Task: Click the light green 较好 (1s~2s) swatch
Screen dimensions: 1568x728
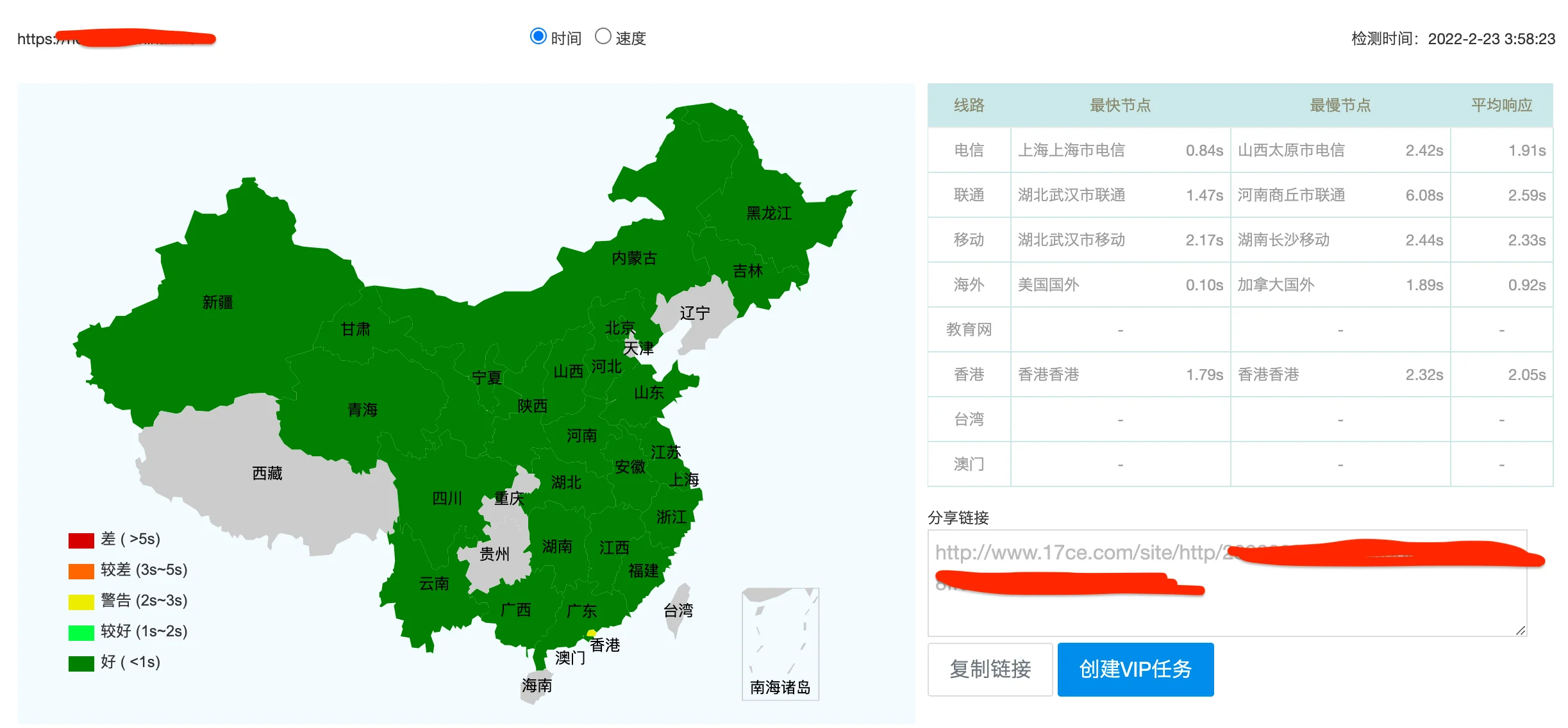Action: tap(81, 632)
